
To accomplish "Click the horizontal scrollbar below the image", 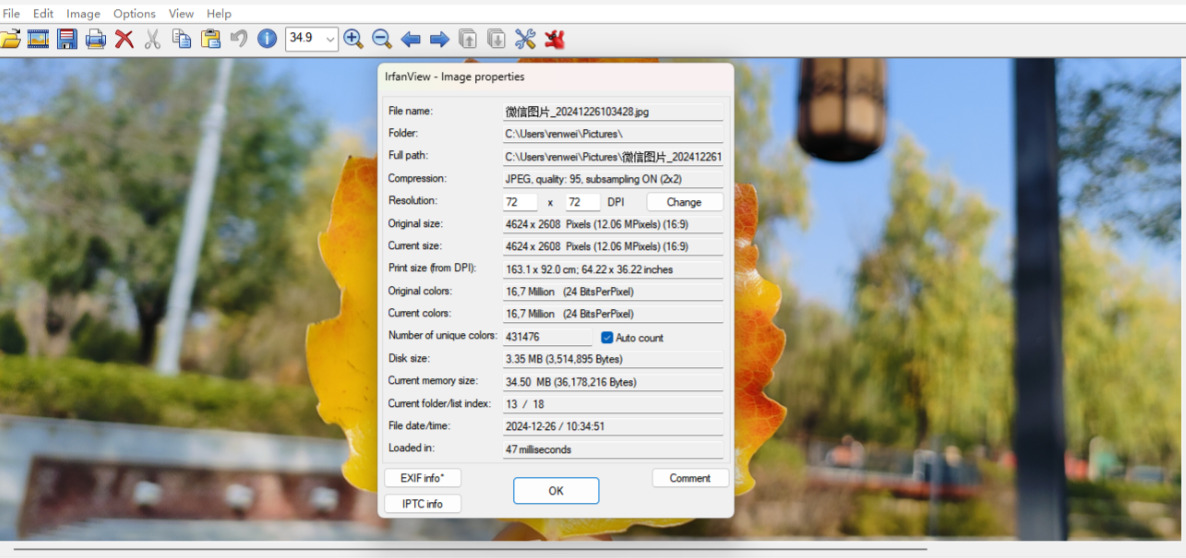I will pos(469,549).
